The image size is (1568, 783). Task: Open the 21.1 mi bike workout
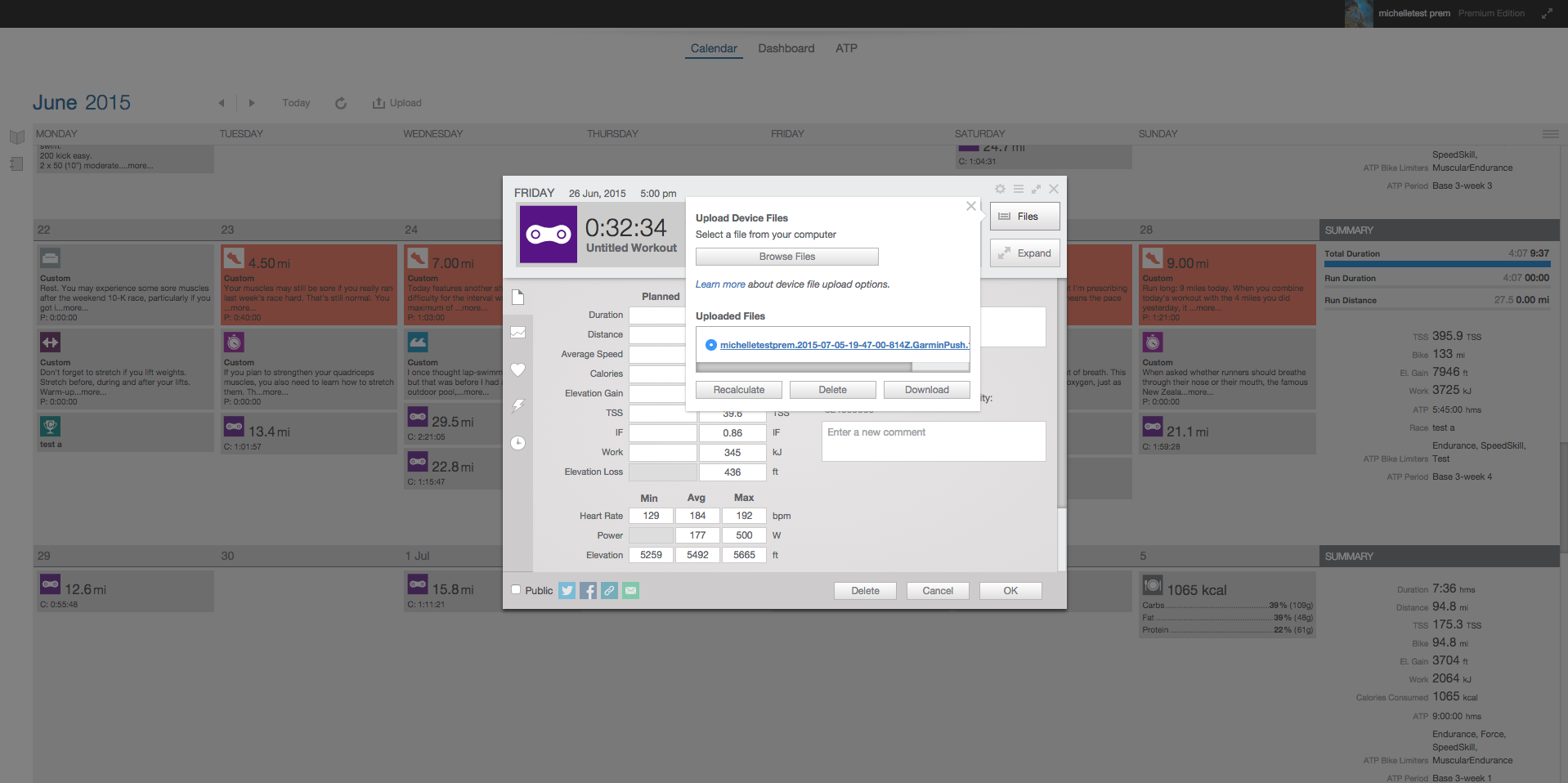1227,433
